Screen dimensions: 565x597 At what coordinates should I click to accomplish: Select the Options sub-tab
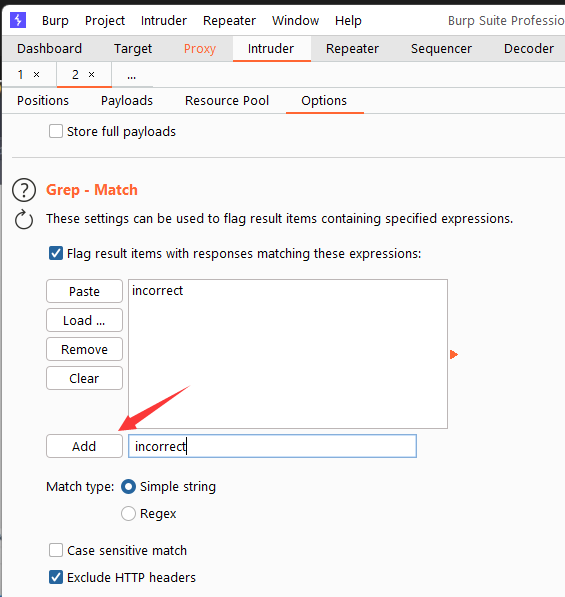(324, 101)
